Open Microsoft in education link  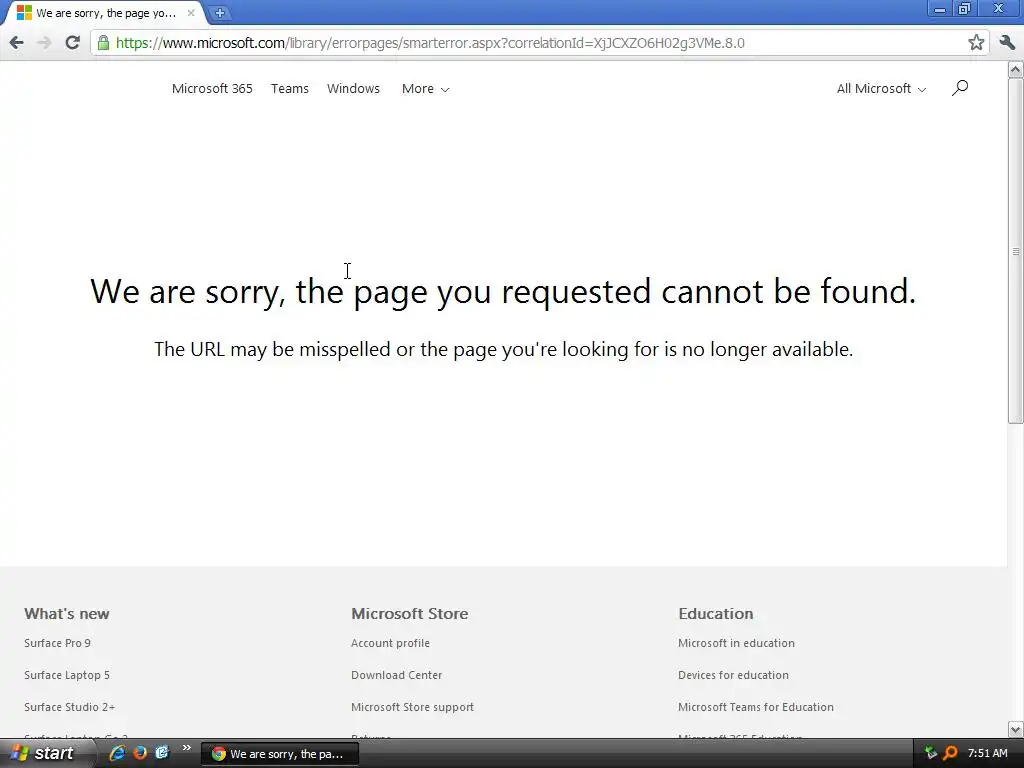click(736, 643)
